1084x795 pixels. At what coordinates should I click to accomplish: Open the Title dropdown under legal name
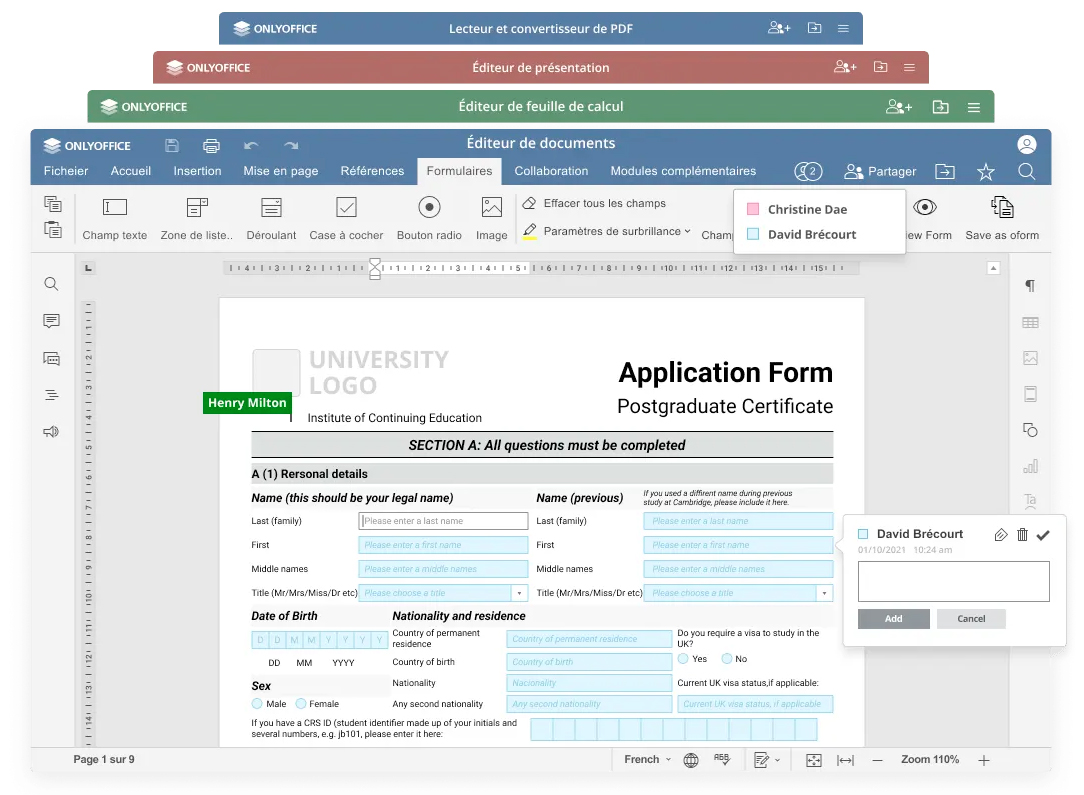click(x=519, y=593)
